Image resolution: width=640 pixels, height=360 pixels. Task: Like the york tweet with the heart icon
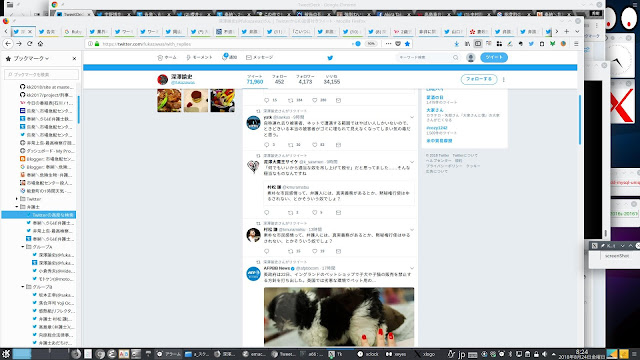coord(315,144)
